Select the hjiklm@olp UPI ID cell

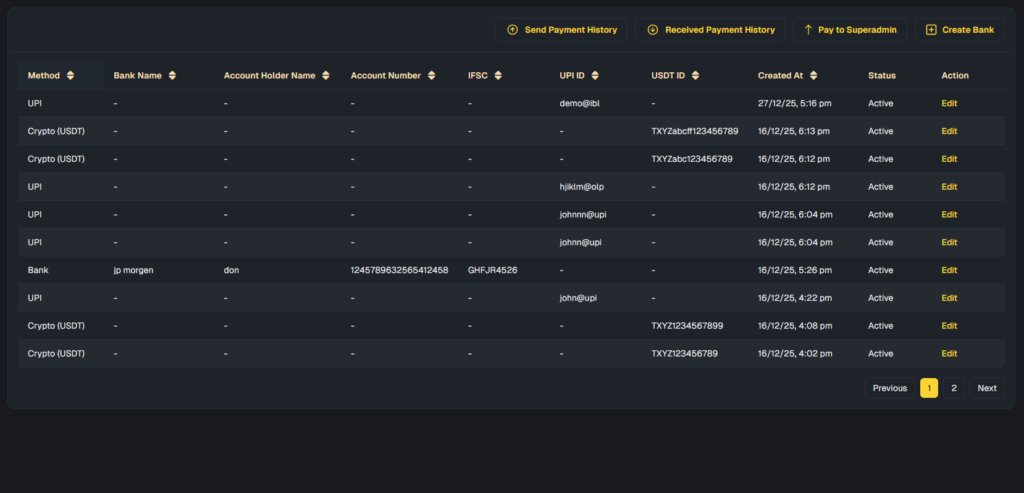[x=583, y=187]
